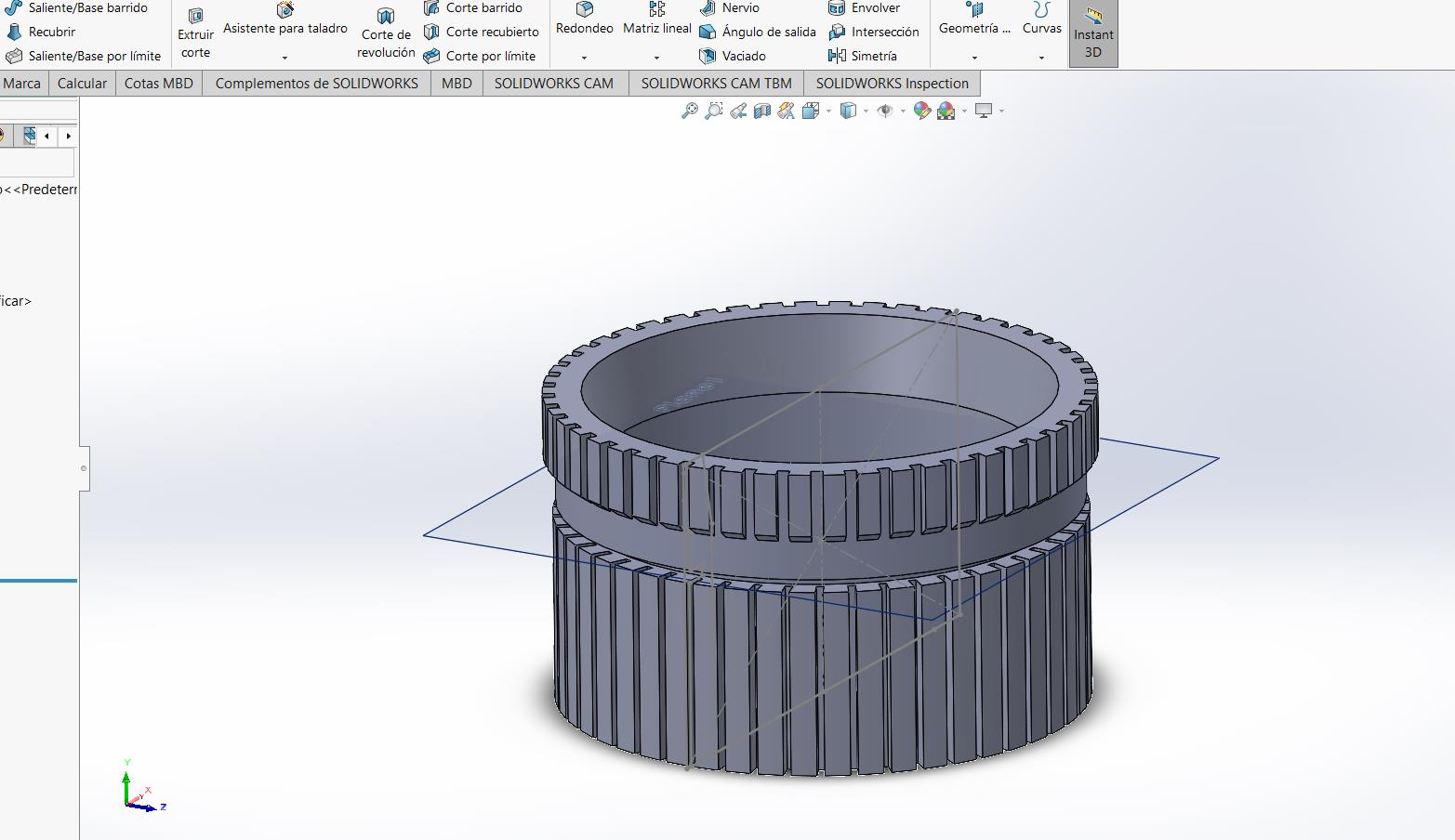Open the Redondeo dropdown arrow
The image size is (1455, 840).
coord(584,58)
